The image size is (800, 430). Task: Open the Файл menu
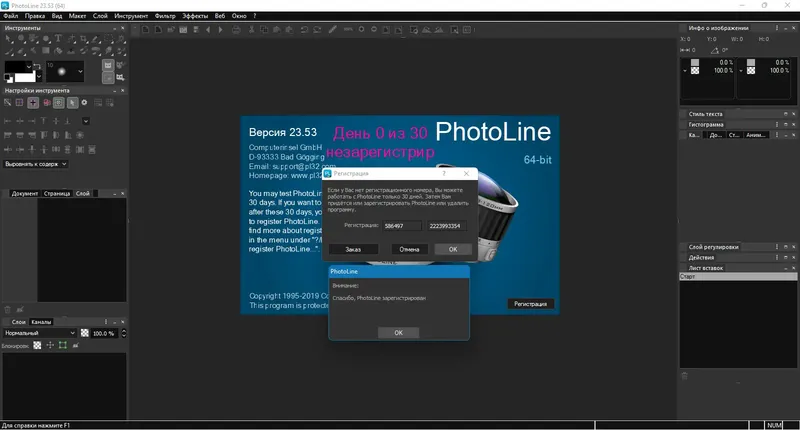pos(11,16)
